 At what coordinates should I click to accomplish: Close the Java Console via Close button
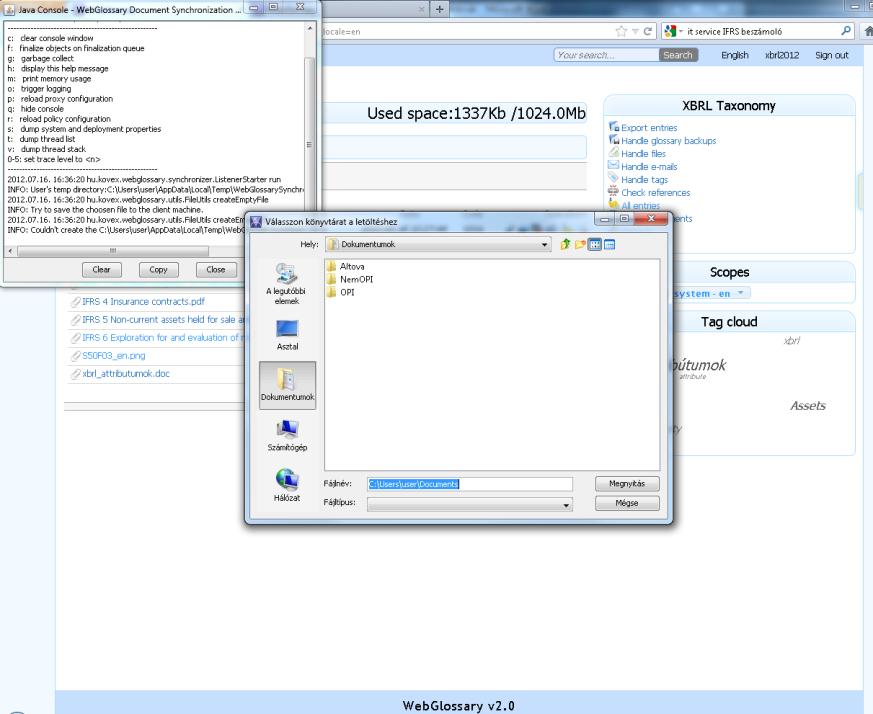[216, 270]
